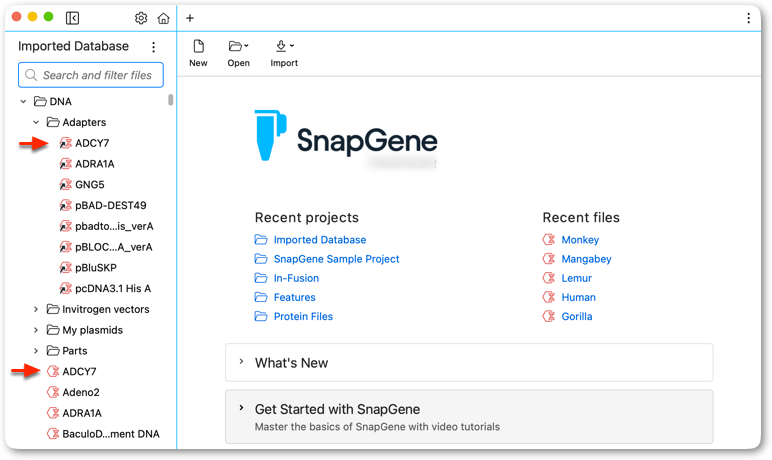Viewport: 772px width, 460px height.
Task: Open the Features recent project
Action: tap(294, 297)
